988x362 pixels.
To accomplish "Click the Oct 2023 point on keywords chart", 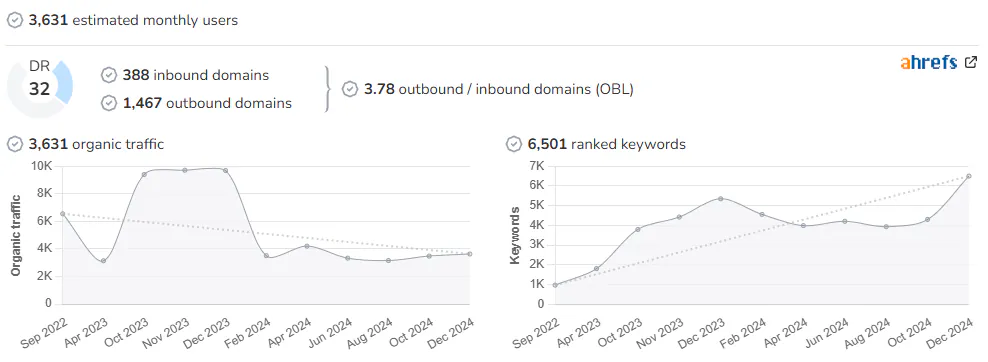I will tap(638, 229).
